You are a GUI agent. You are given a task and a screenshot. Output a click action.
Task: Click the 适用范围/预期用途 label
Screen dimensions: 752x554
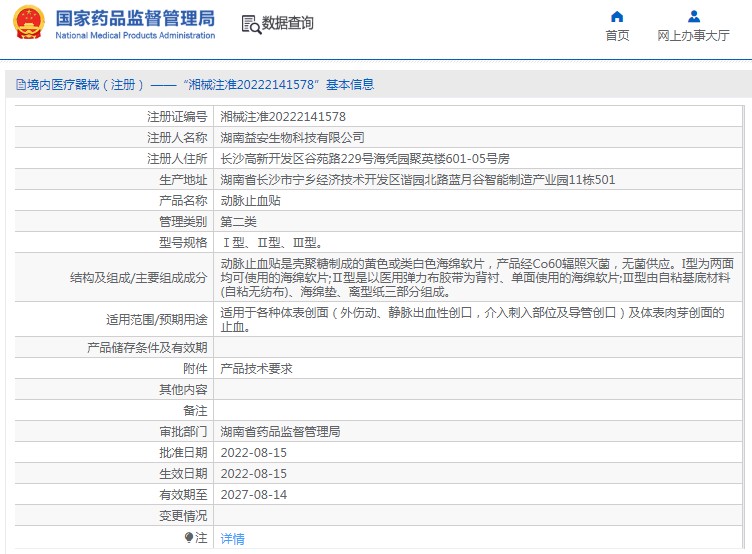pyautogui.click(x=157, y=319)
